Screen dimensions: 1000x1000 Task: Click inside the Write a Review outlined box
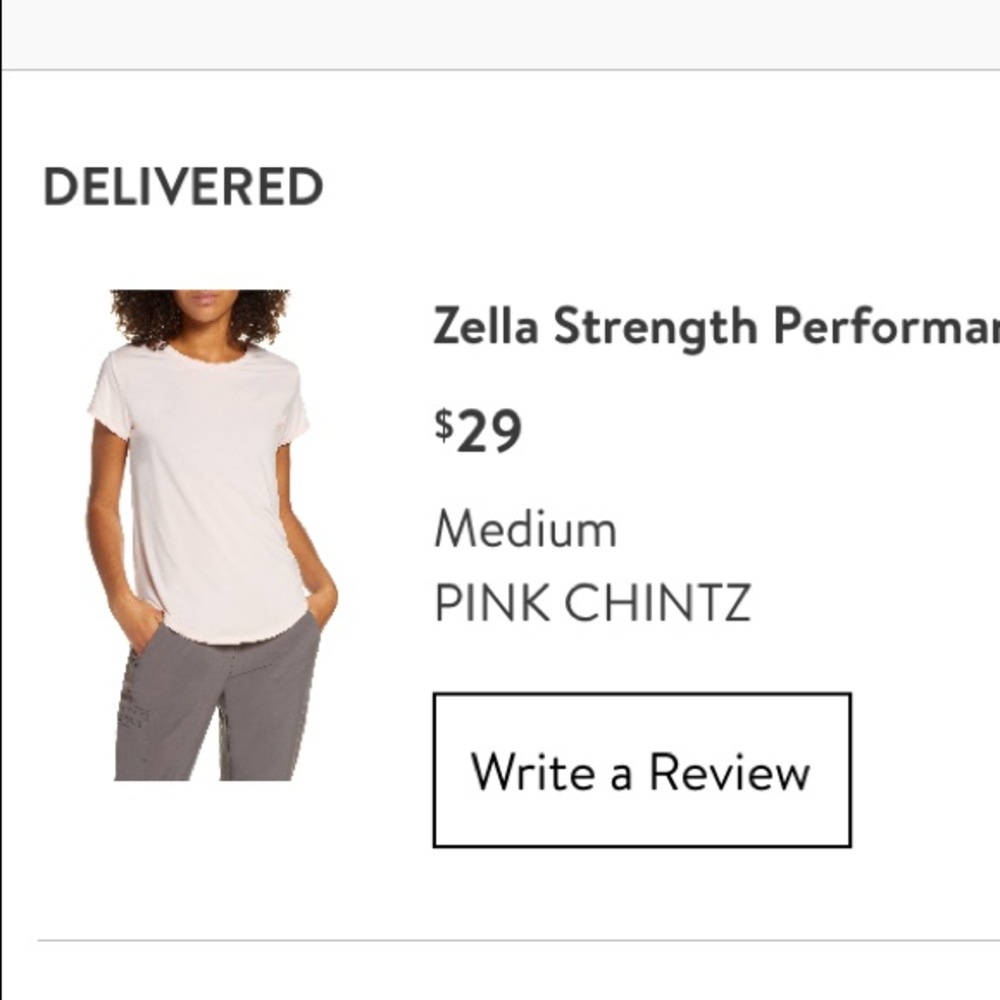643,768
